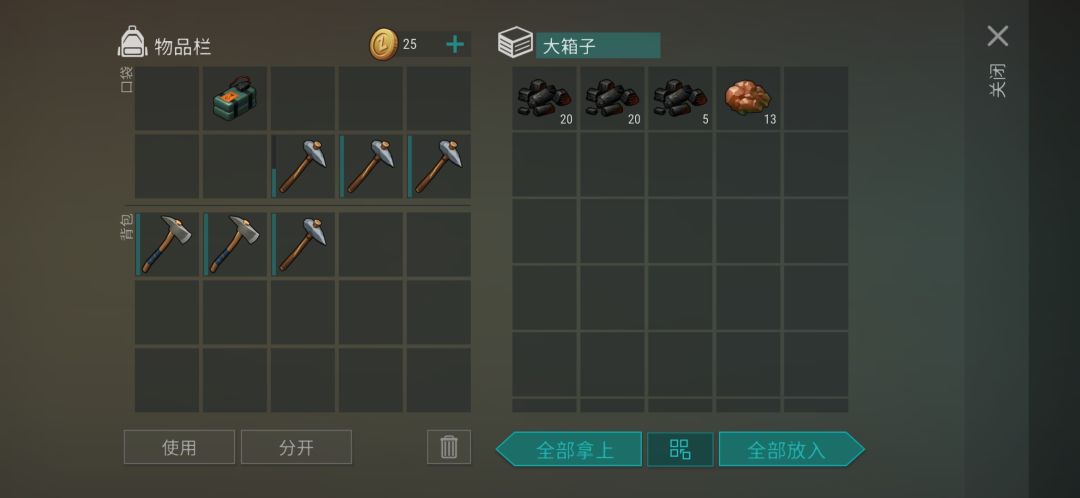Viewport: 1080px width, 498px height.
Task: Select the coal stack of 5
Action: [681, 98]
